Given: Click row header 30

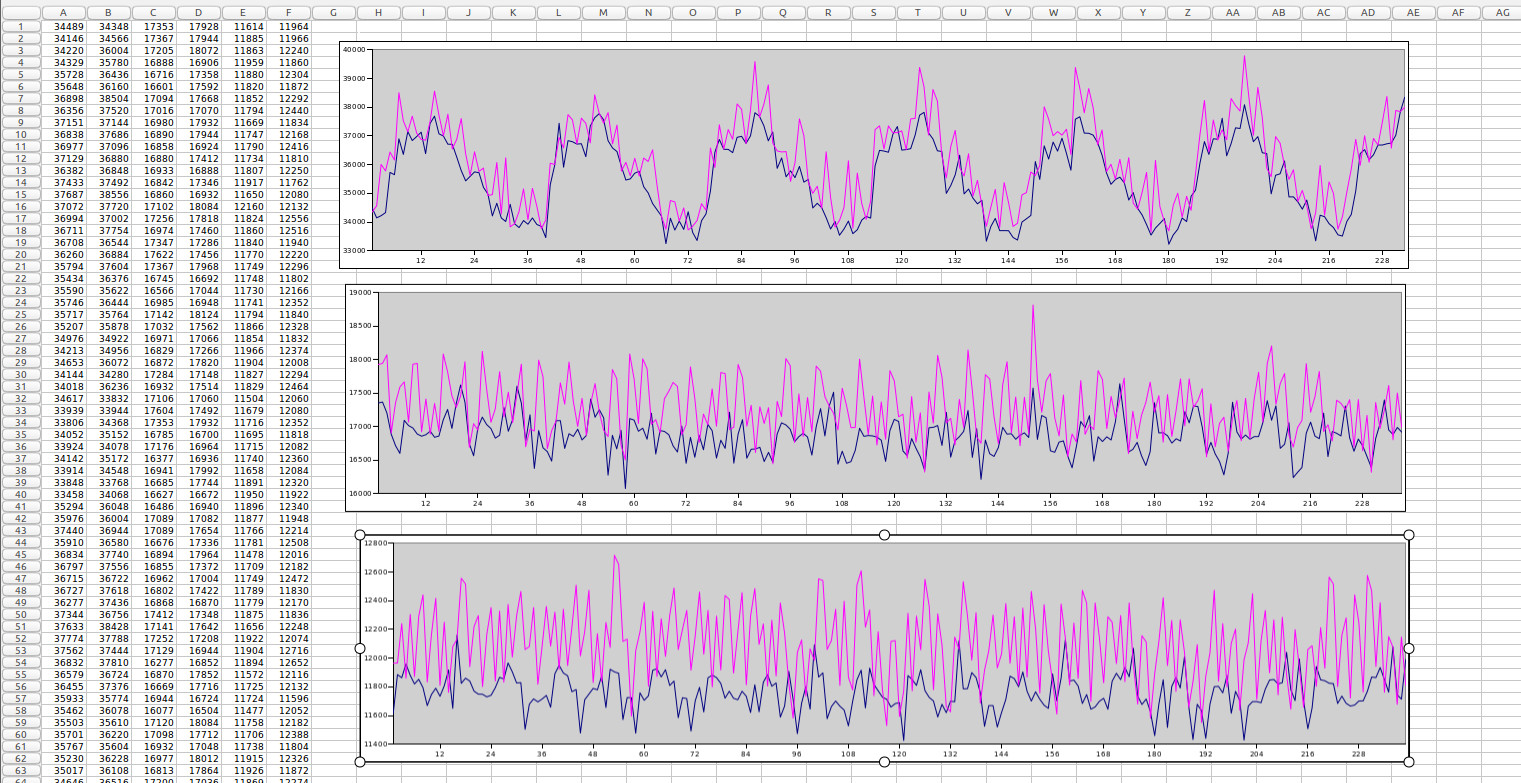Looking at the screenshot, I should tap(20, 374).
